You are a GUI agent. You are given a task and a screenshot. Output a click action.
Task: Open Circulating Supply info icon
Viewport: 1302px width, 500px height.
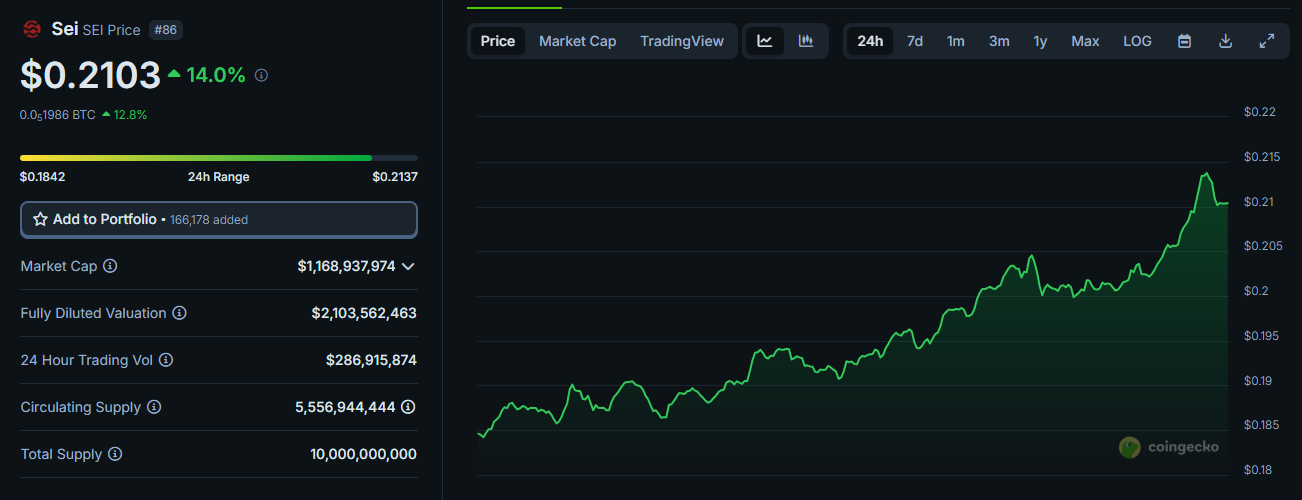pyautogui.click(x=154, y=407)
